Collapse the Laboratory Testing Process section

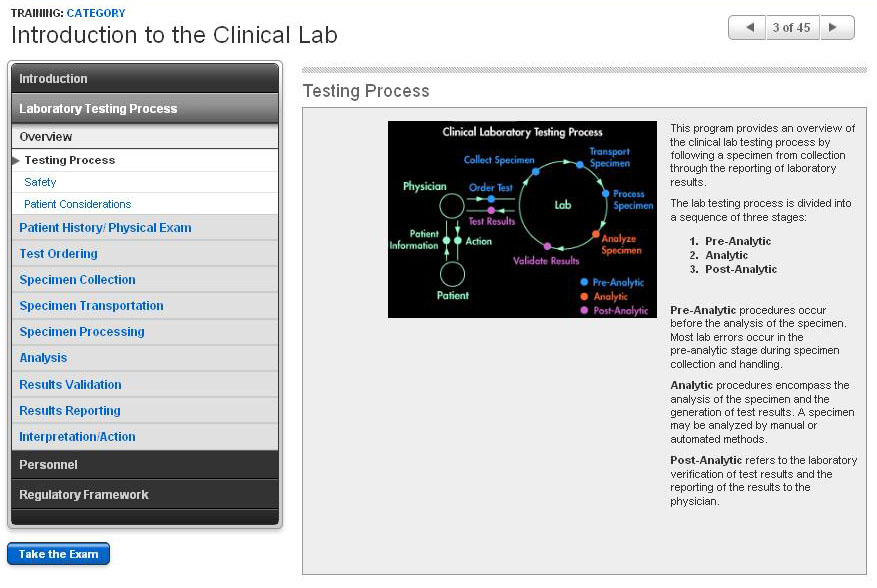point(145,109)
